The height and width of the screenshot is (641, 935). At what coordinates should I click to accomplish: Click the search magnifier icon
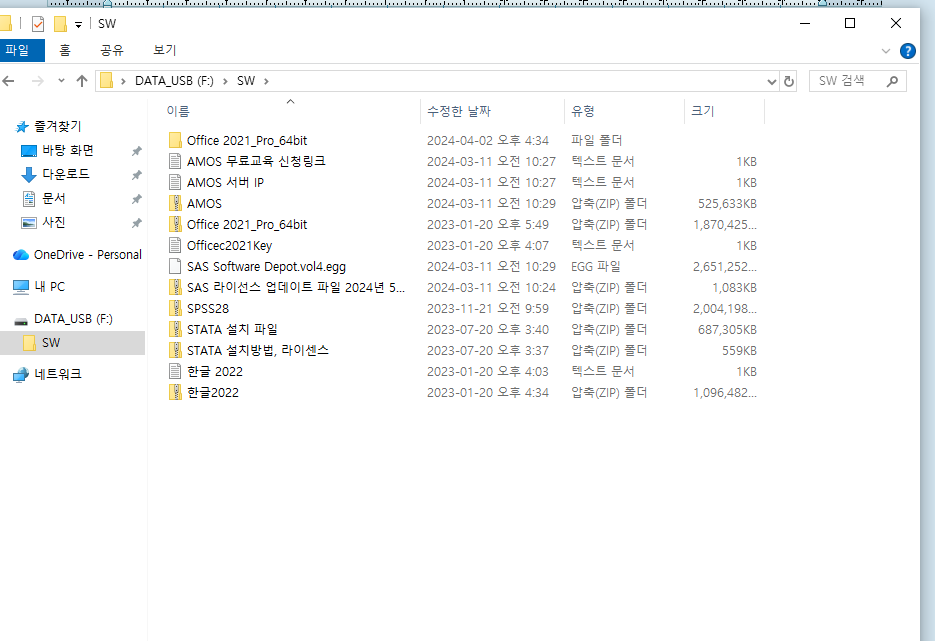(892, 81)
